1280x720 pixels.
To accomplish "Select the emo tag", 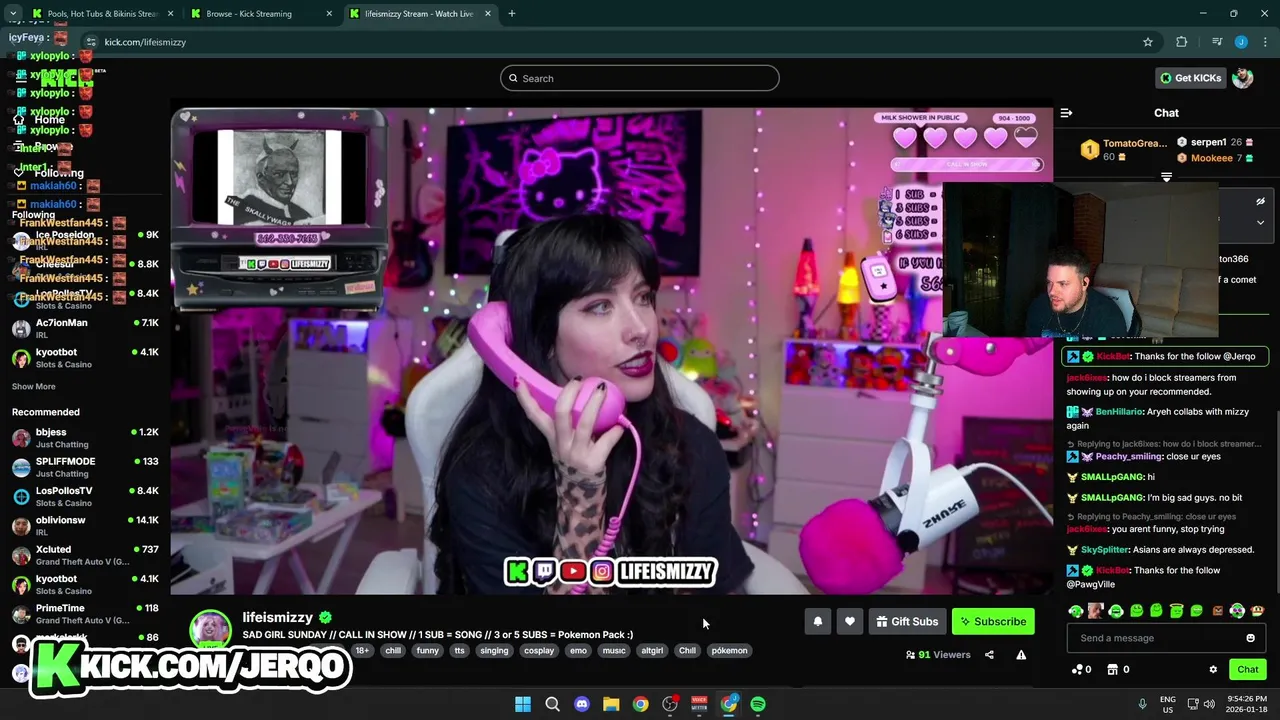I will pyautogui.click(x=578, y=651).
